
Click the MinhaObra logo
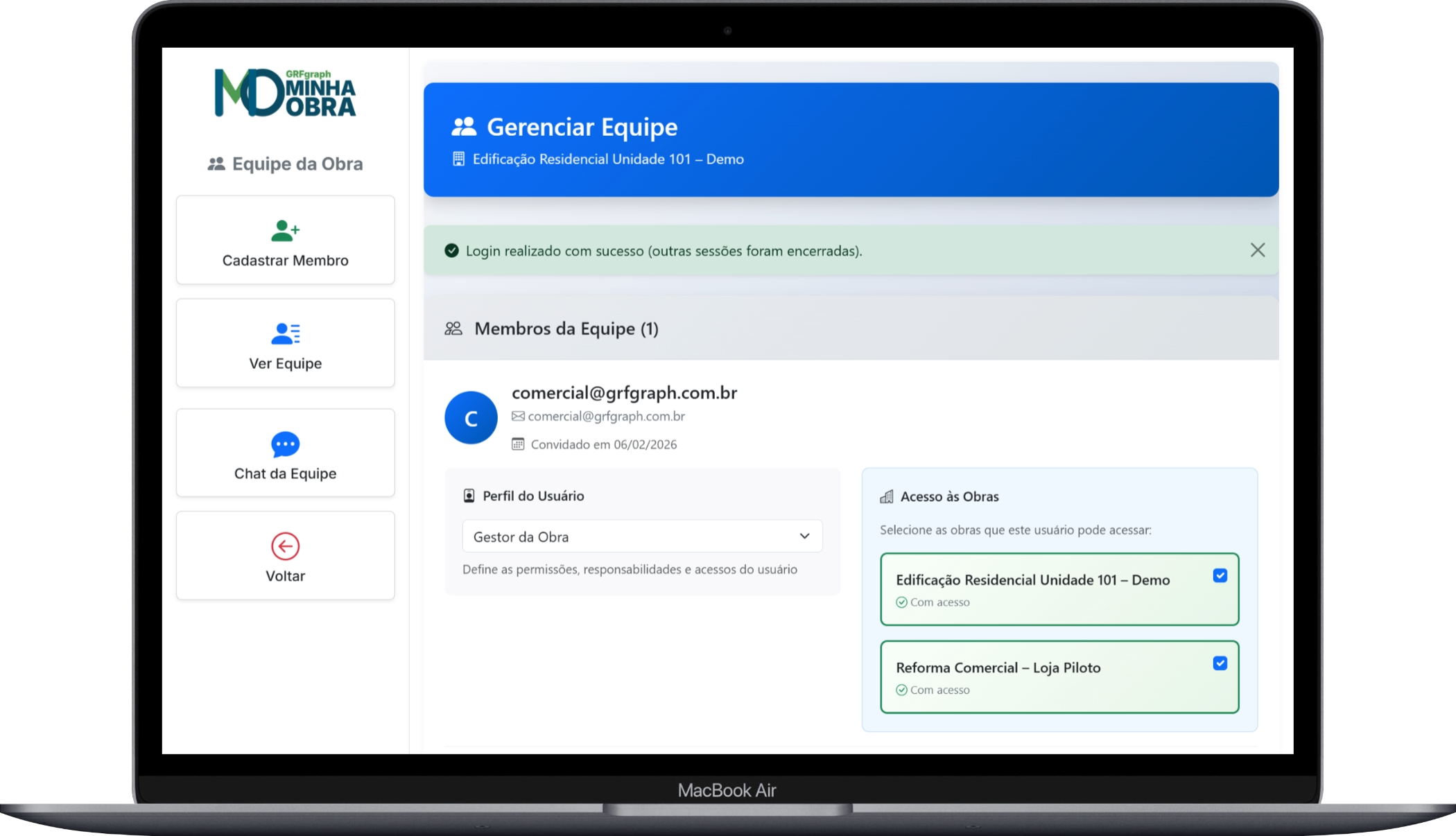(x=285, y=93)
